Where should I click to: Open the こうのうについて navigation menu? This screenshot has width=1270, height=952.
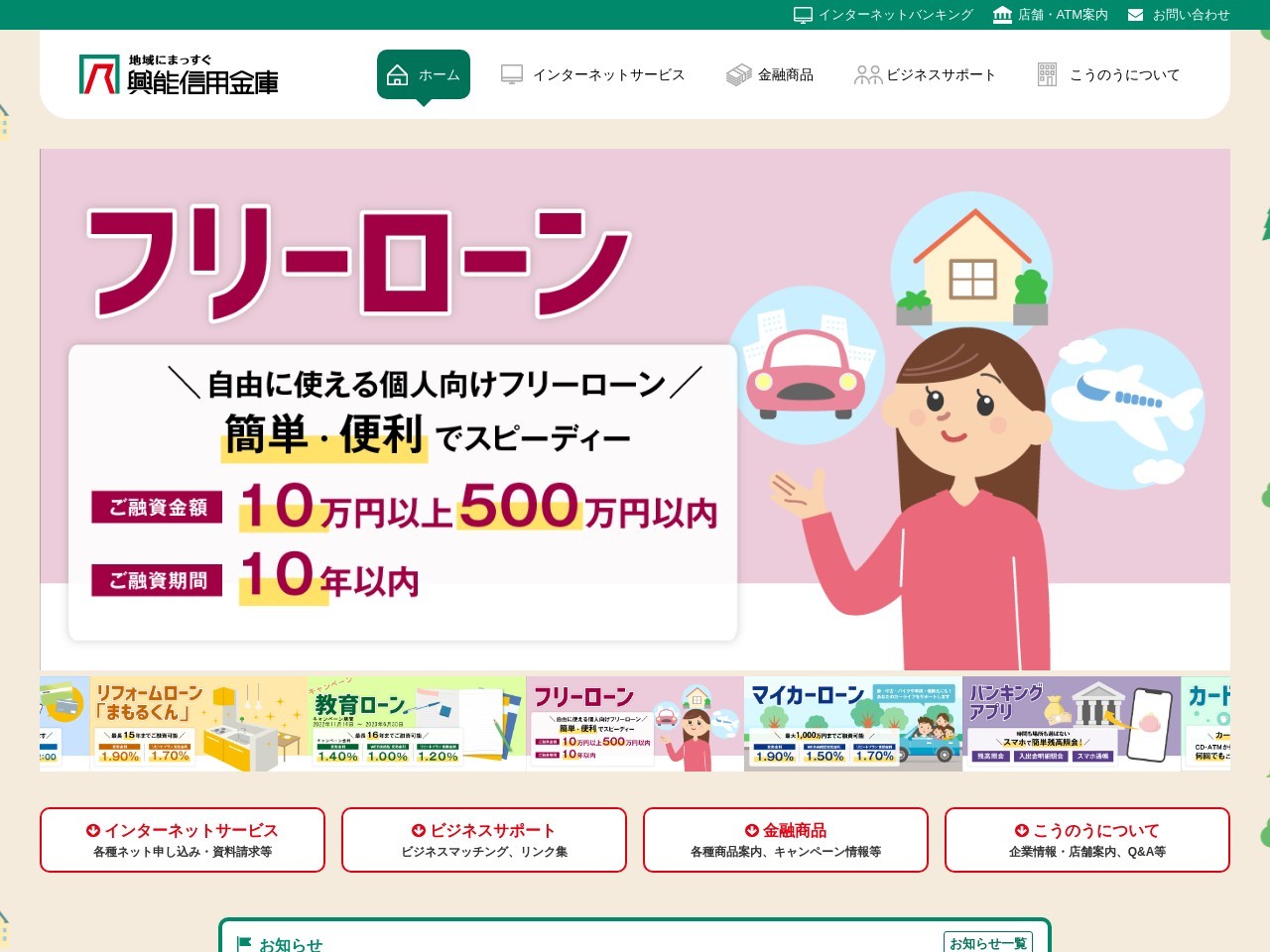[x=1109, y=74]
